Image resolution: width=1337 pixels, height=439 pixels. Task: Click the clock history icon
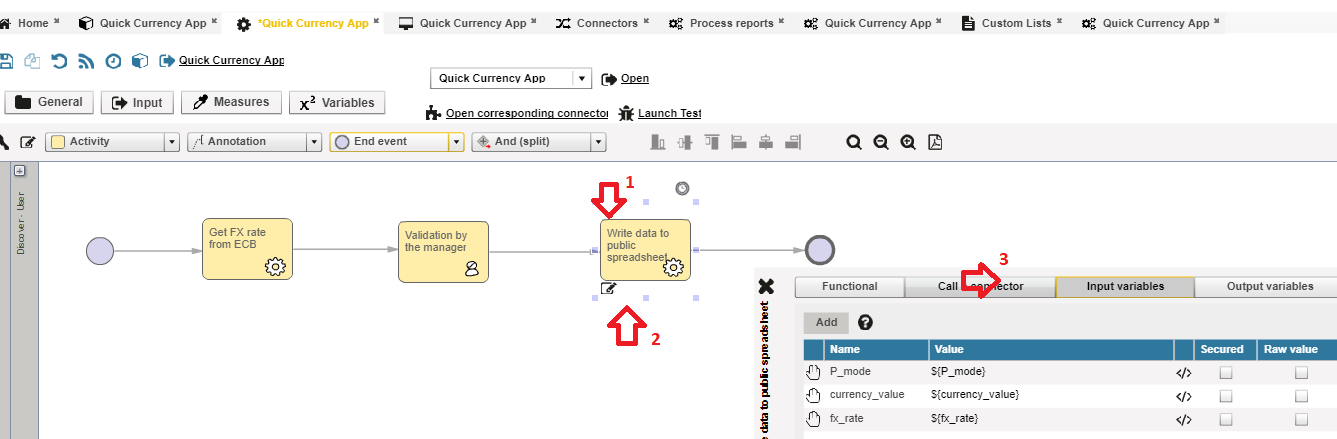click(113, 61)
